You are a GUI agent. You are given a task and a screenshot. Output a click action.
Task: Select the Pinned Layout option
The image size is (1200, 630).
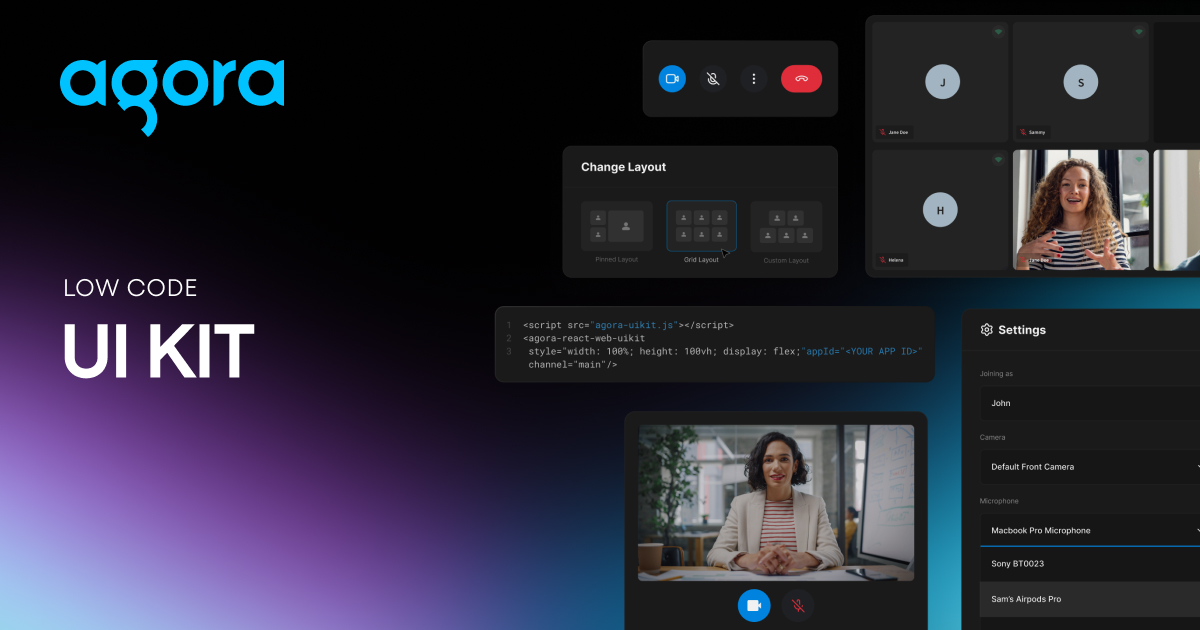616,226
